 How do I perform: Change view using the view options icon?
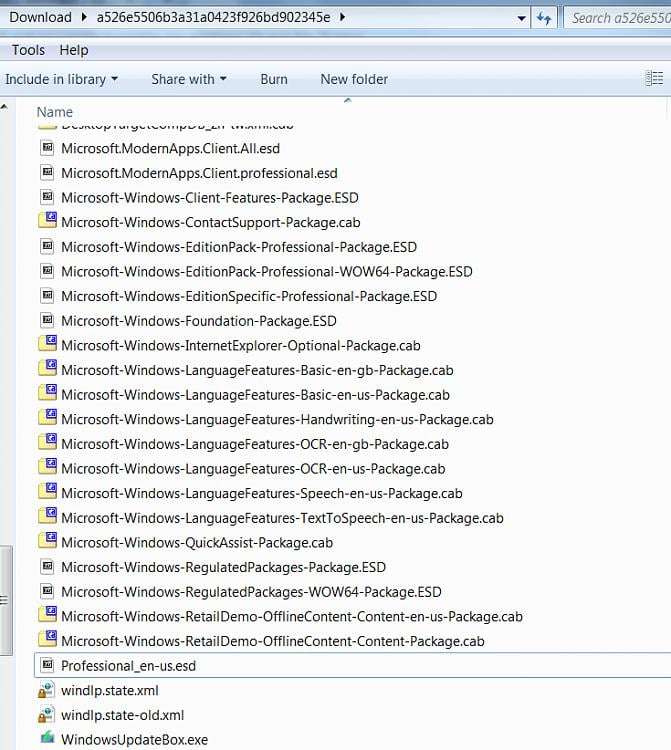654,78
